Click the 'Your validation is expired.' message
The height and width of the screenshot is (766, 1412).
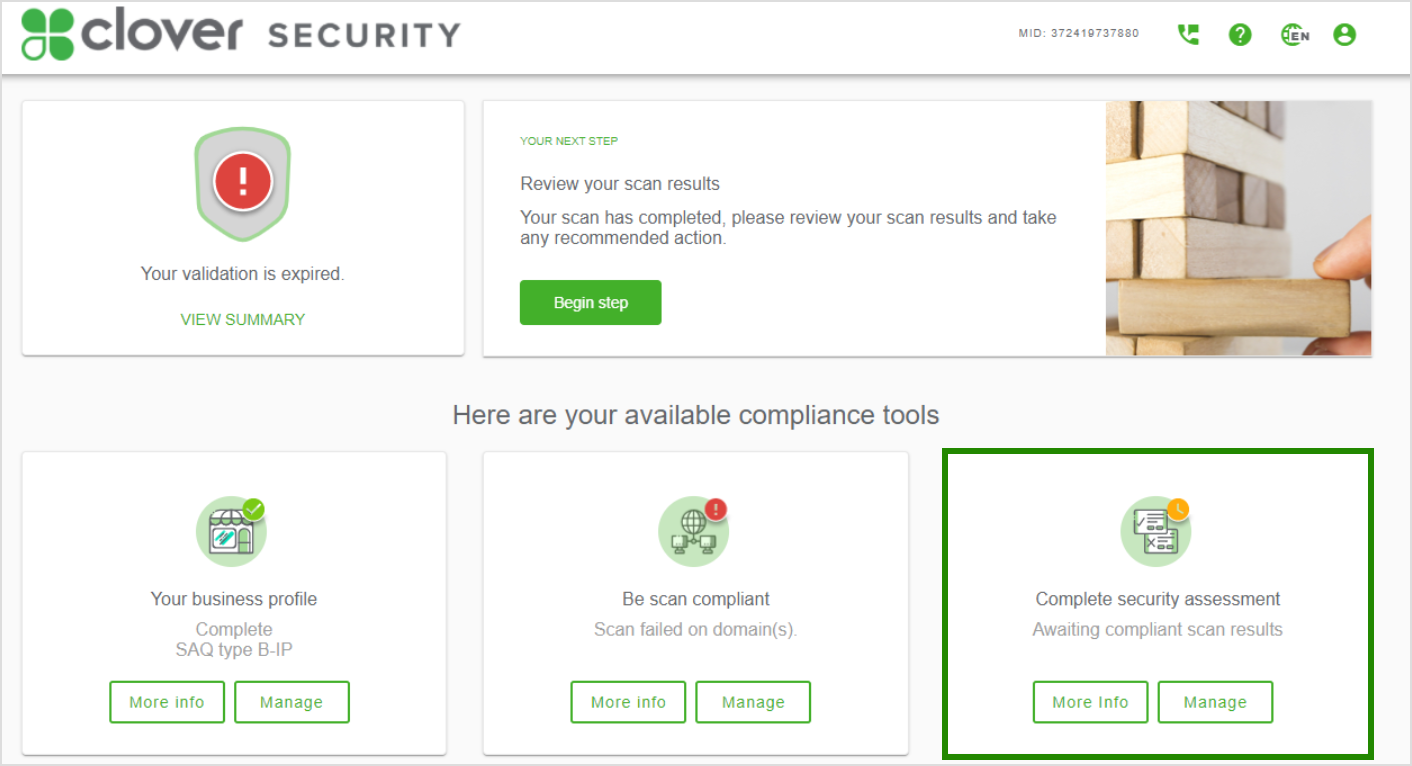(242, 274)
